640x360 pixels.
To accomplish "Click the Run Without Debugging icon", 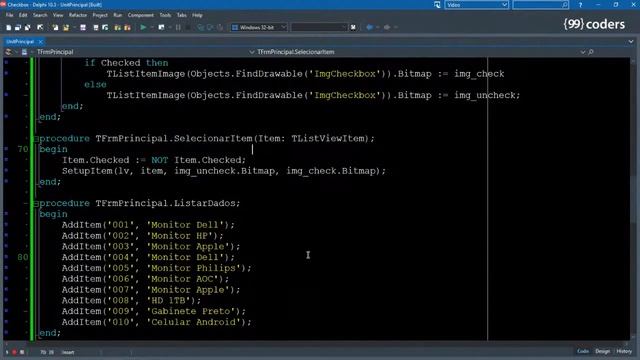I will [x=161, y=27].
